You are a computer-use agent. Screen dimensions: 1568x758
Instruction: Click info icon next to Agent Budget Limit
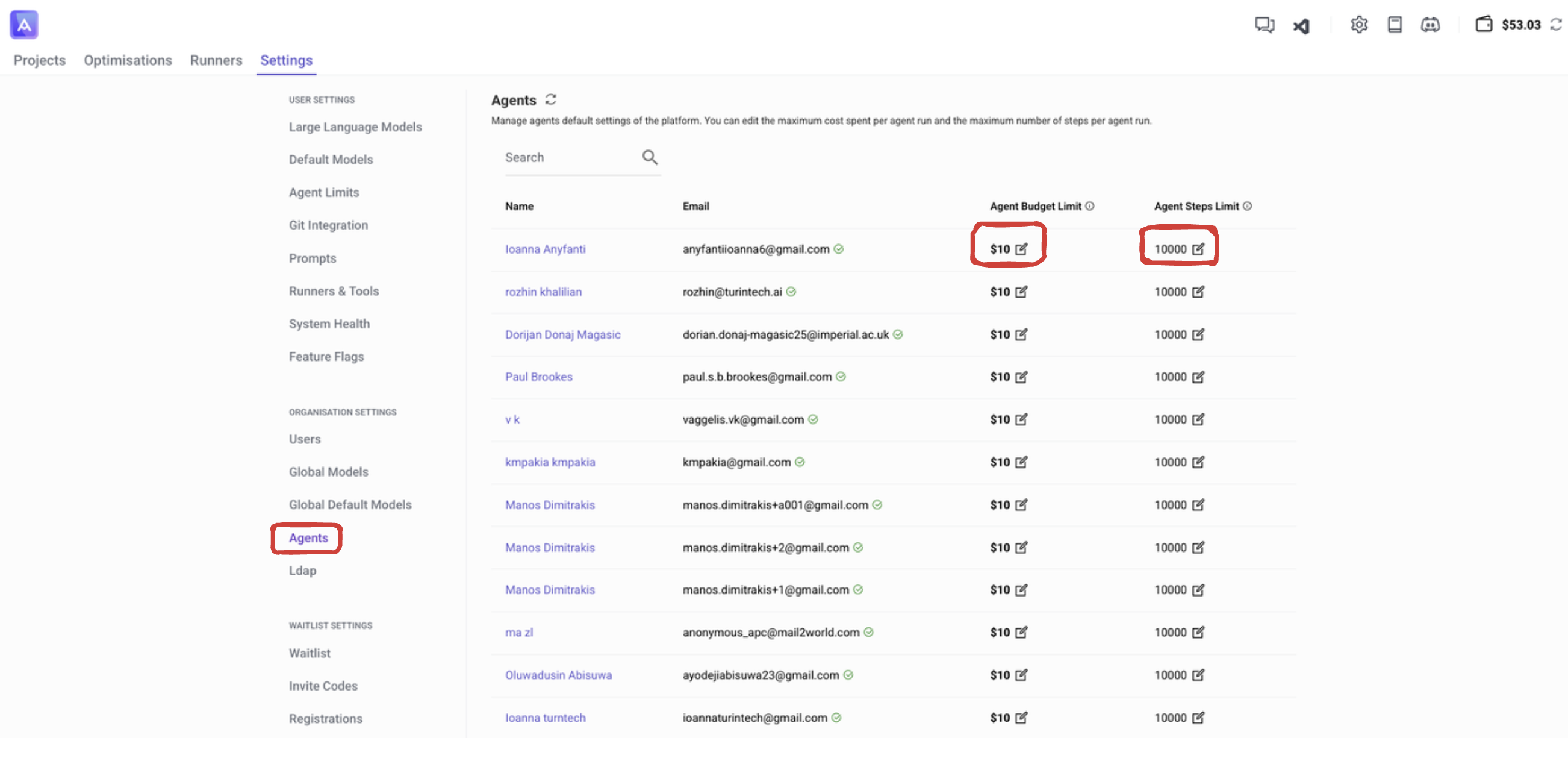1089,206
